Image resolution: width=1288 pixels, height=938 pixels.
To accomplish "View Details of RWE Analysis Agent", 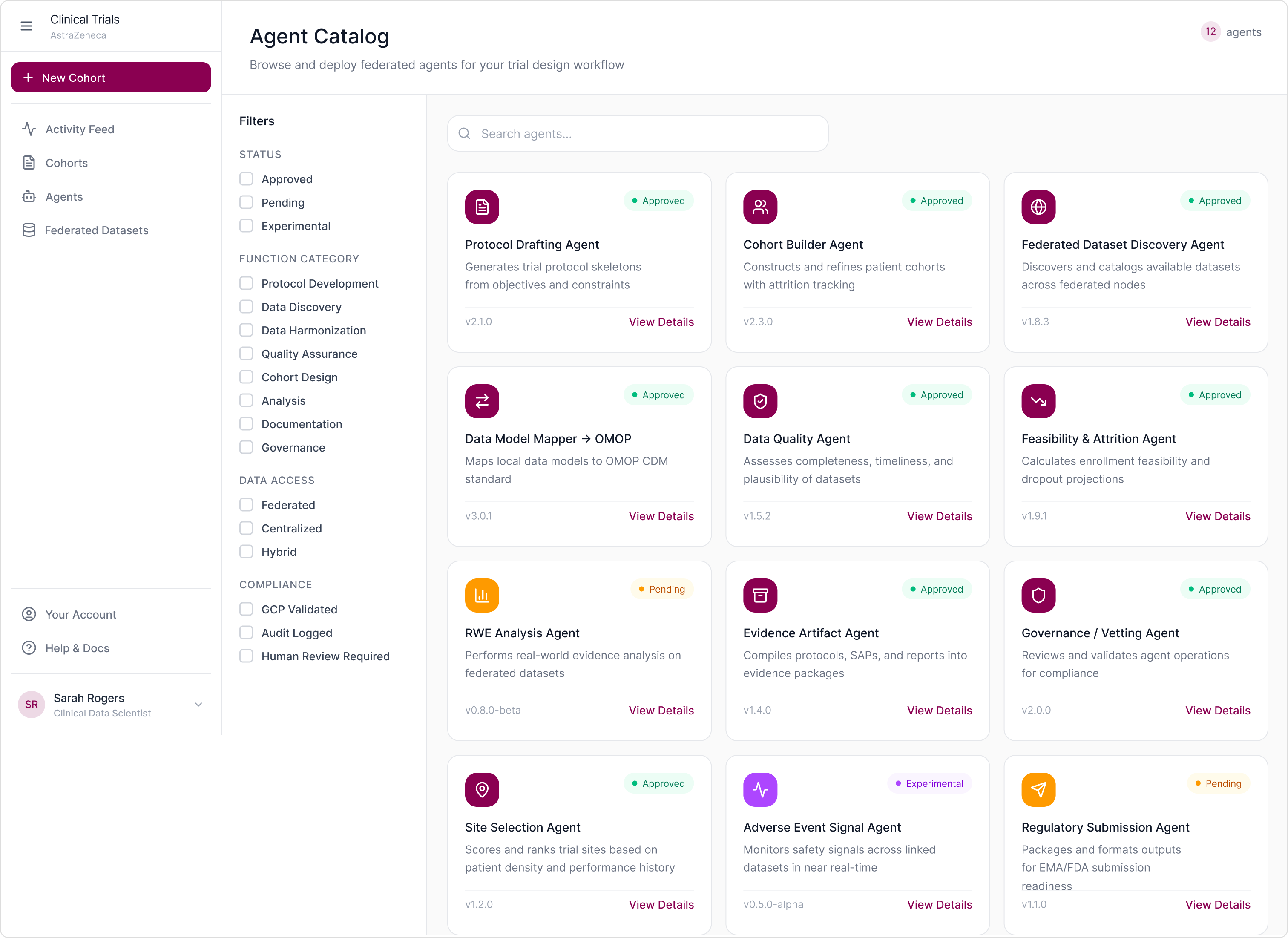I will [661, 710].
